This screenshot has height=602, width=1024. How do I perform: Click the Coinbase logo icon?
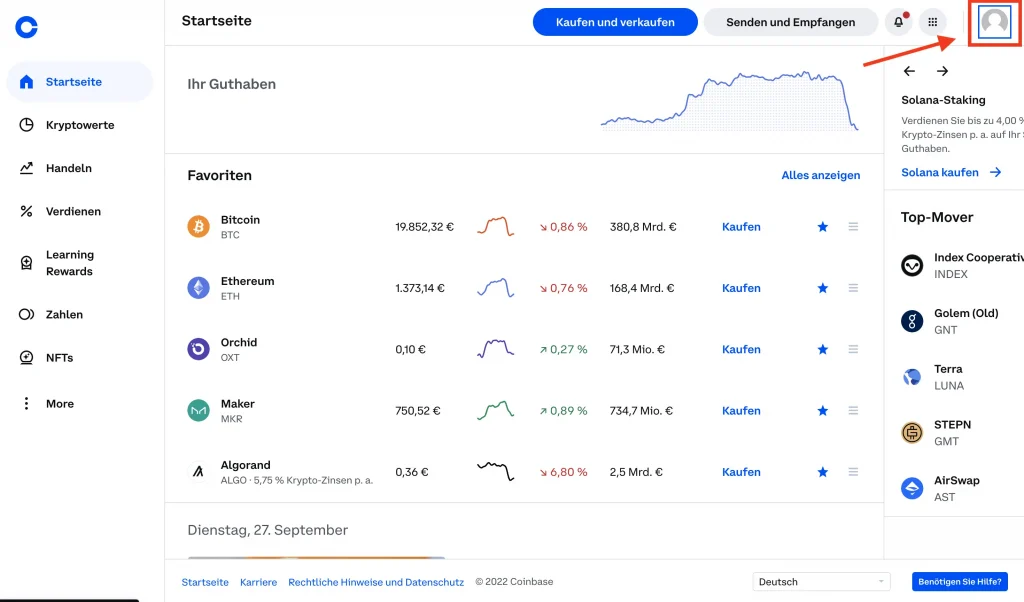(x=27, y=27)
